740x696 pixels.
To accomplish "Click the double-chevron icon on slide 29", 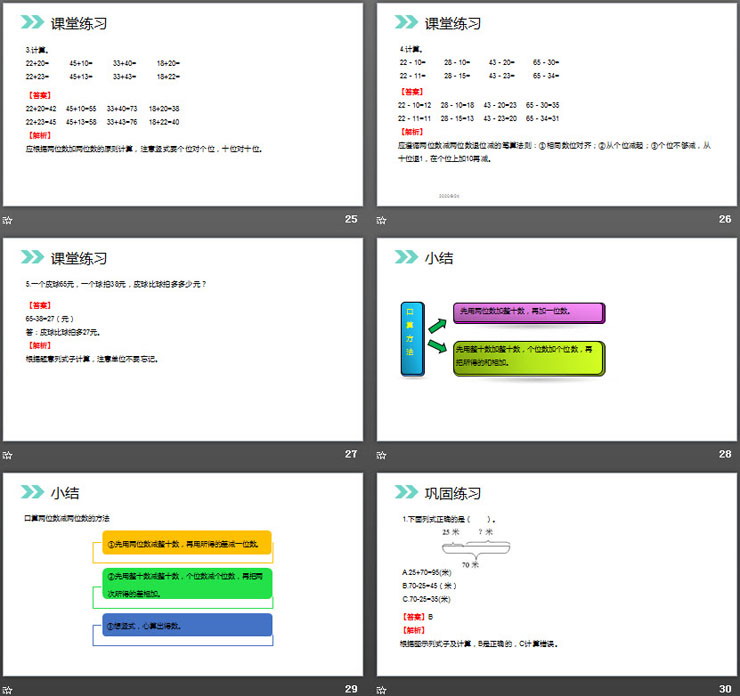I will pos(32,492).
